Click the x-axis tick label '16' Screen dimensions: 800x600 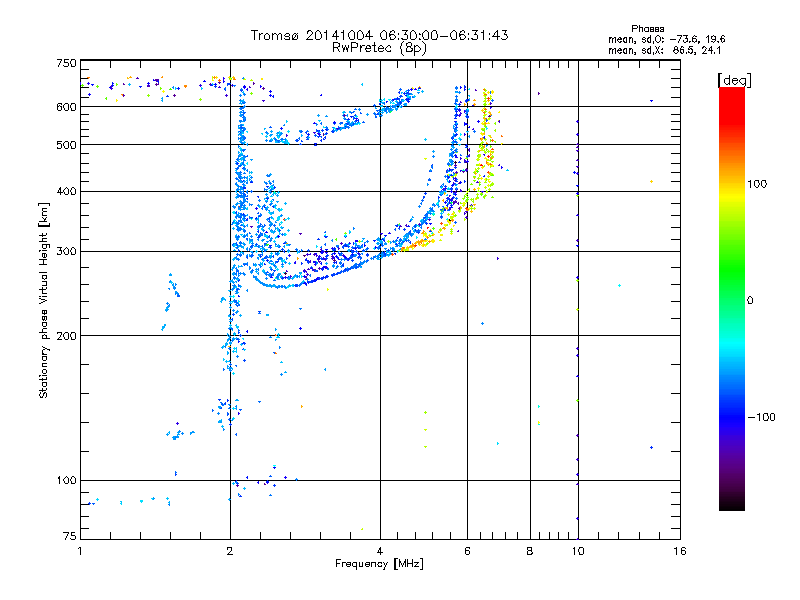680,551
